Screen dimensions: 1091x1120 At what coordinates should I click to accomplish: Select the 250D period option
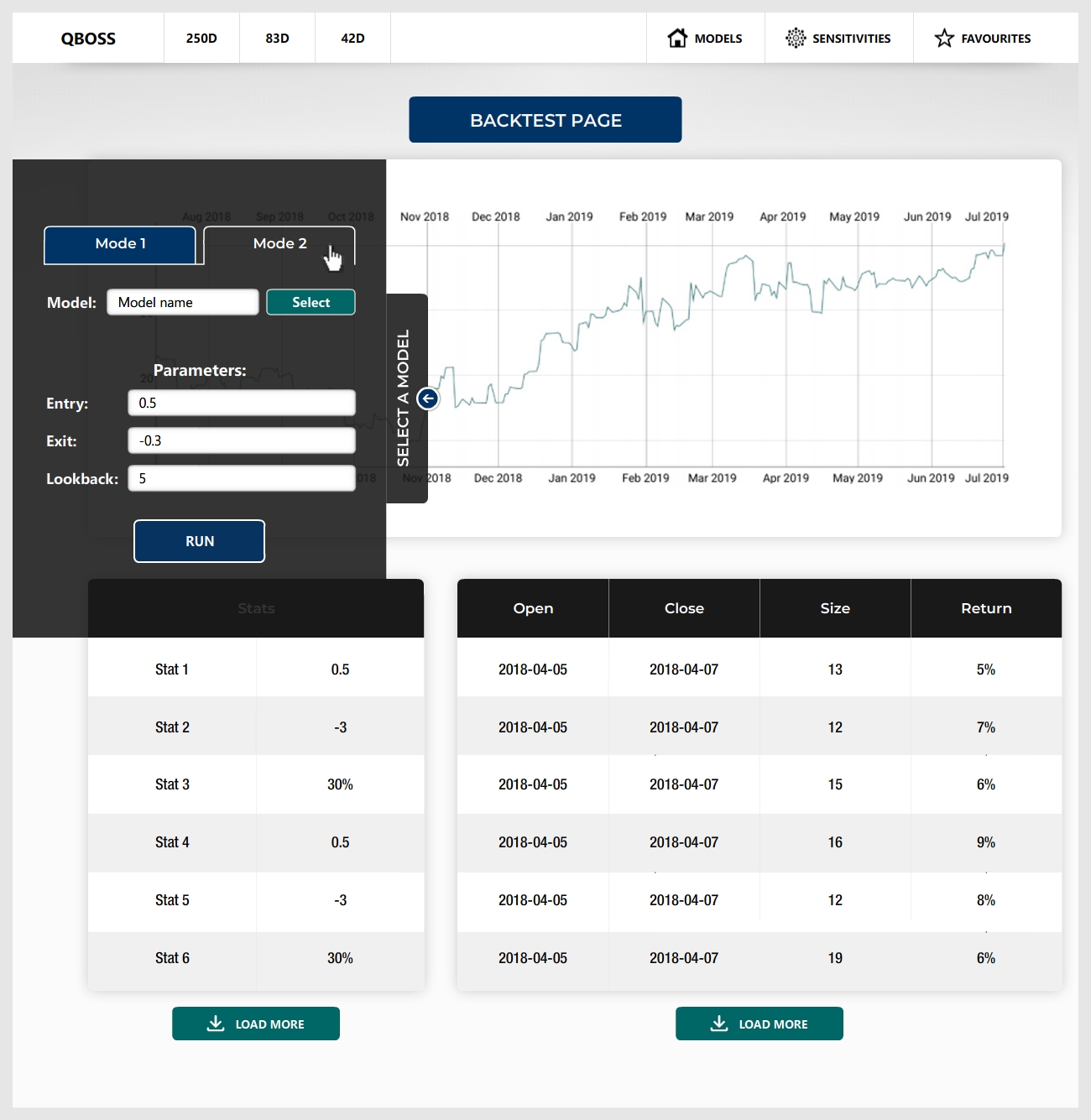point(201,38)
